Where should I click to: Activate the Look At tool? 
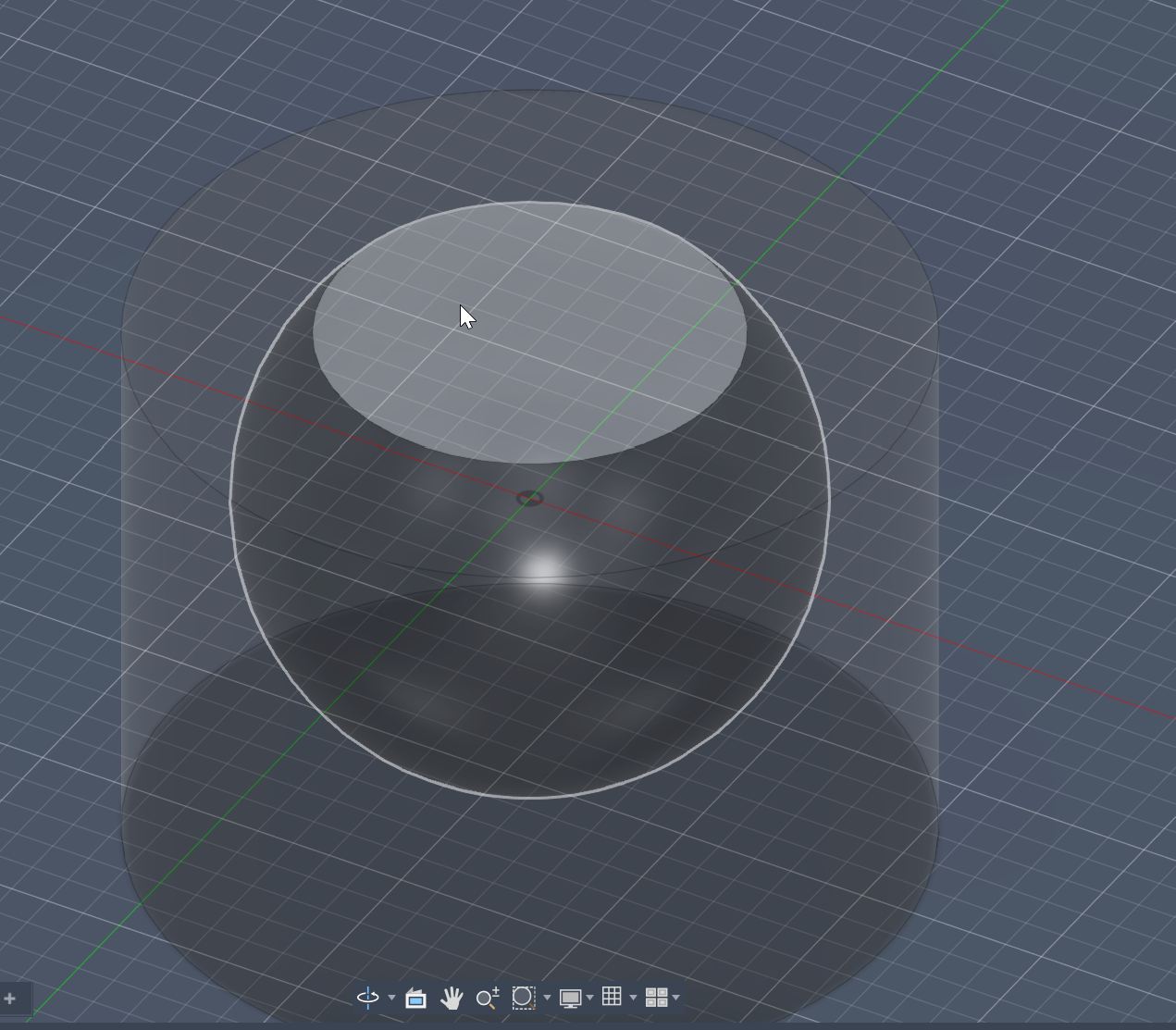point(415,998)
